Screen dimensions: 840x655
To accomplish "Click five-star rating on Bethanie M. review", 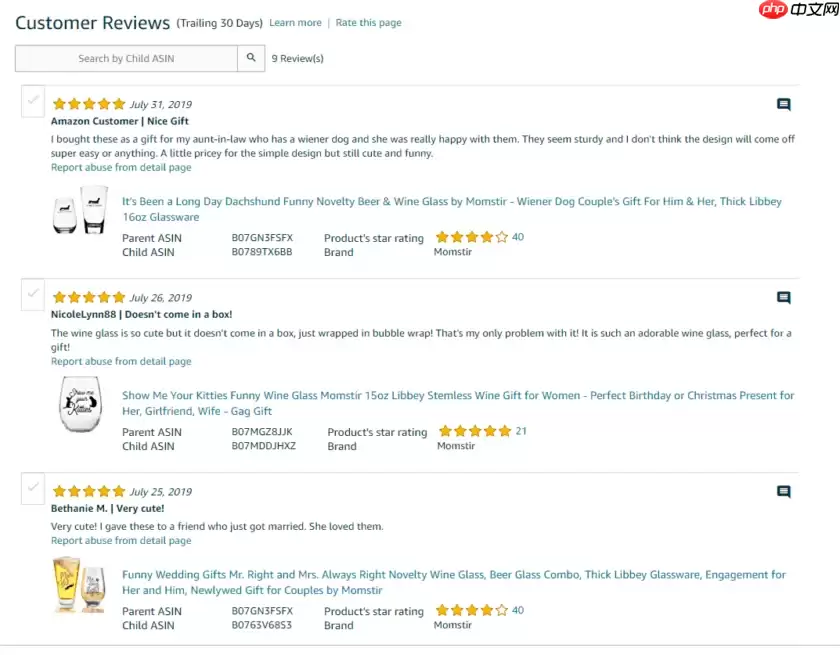I will [x=89, y=492].
